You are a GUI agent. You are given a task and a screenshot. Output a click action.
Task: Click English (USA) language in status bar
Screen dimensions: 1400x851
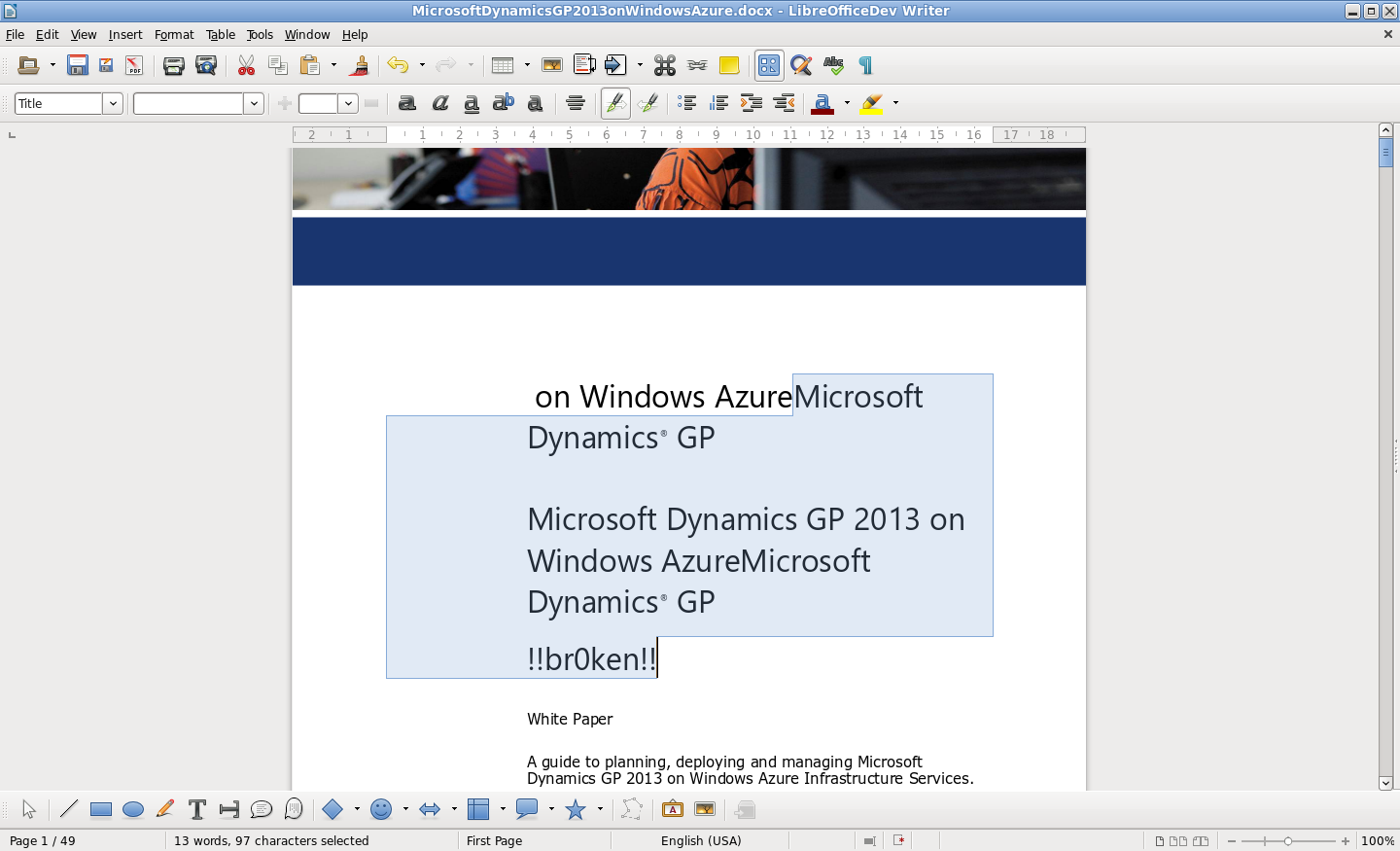700,840
